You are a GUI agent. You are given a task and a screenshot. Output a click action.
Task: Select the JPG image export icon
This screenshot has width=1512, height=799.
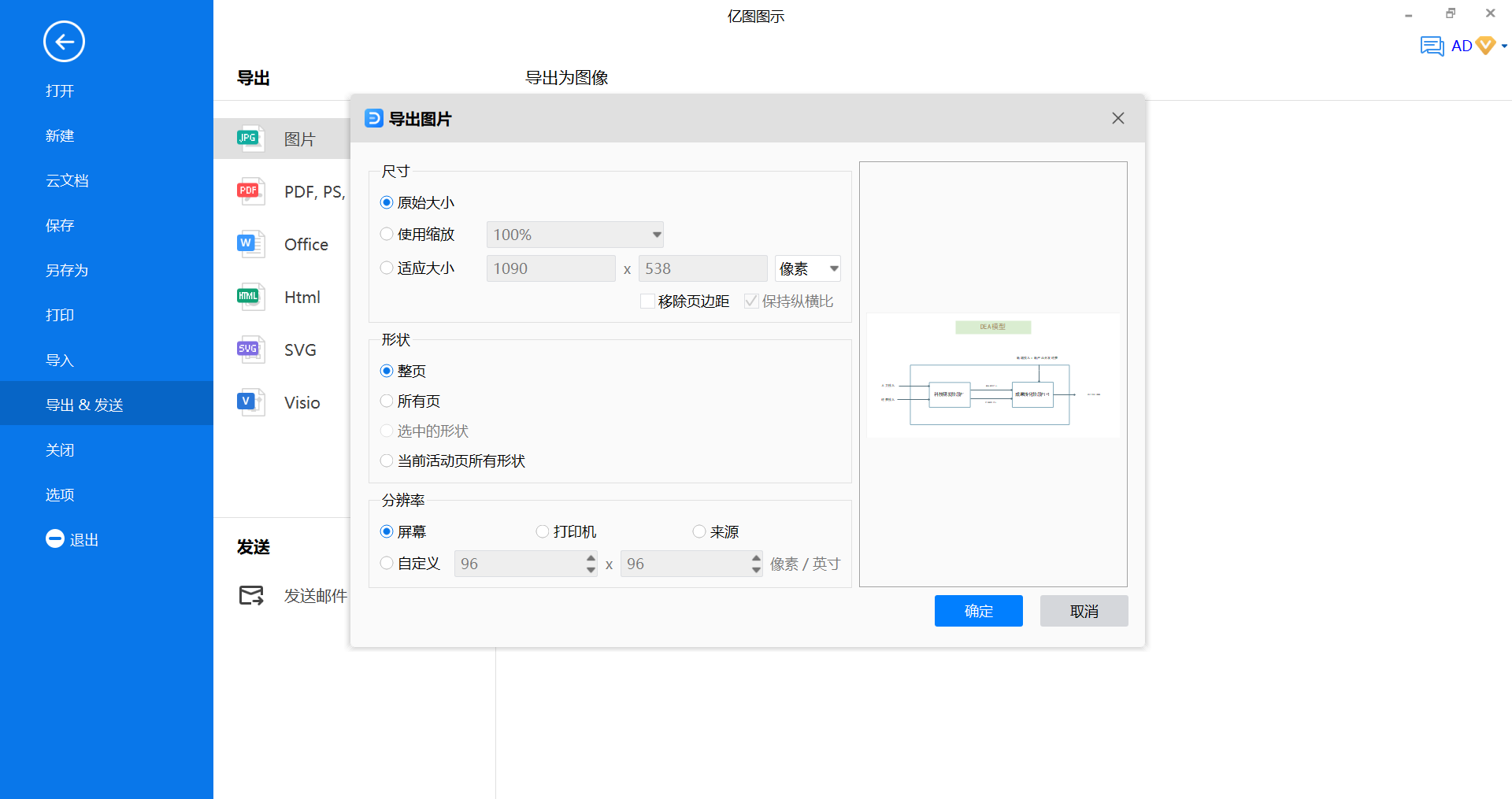(x=250, y=139)
